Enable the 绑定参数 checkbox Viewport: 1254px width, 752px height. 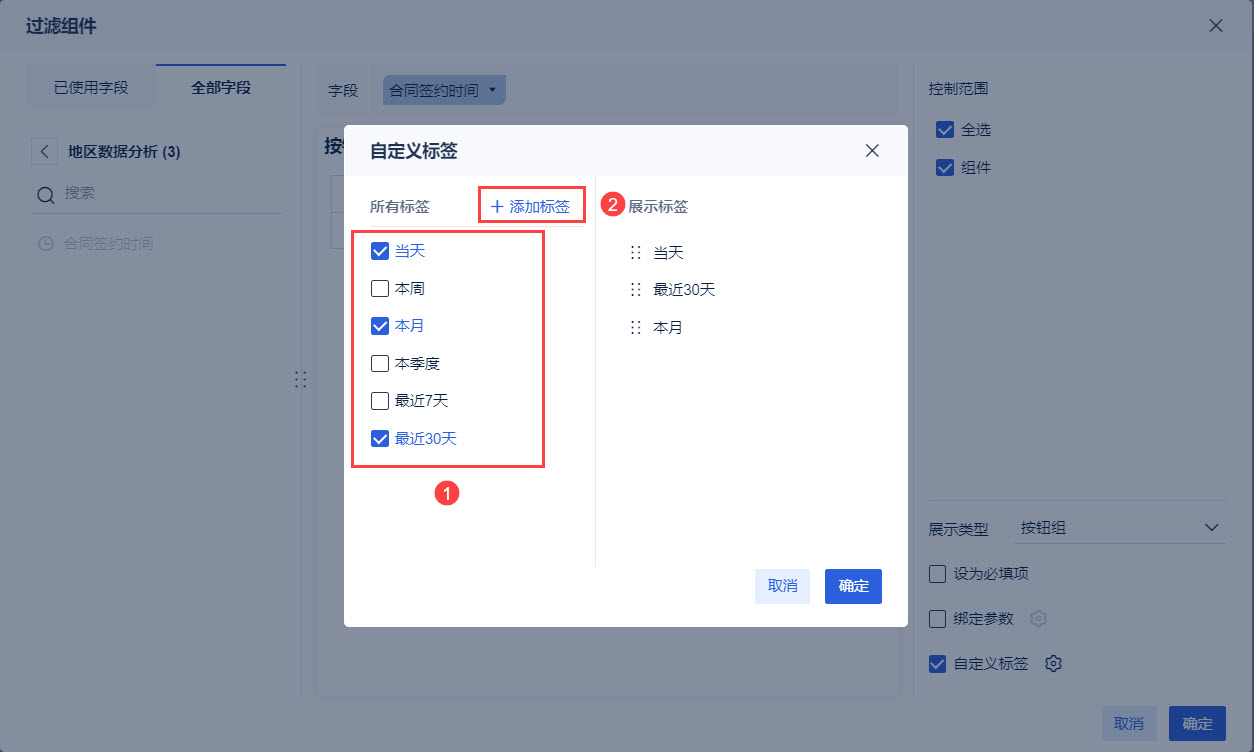point(938,619)
